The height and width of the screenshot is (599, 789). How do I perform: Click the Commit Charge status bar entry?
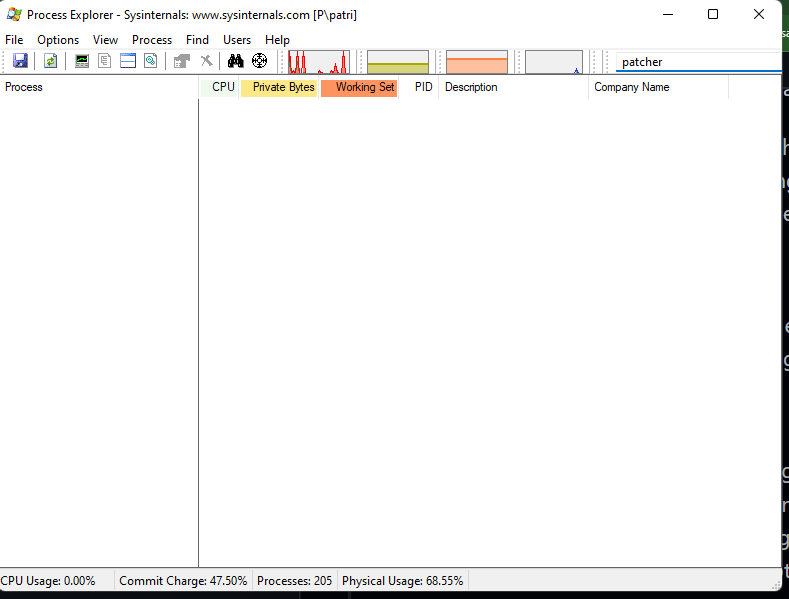tap(183, 581)
